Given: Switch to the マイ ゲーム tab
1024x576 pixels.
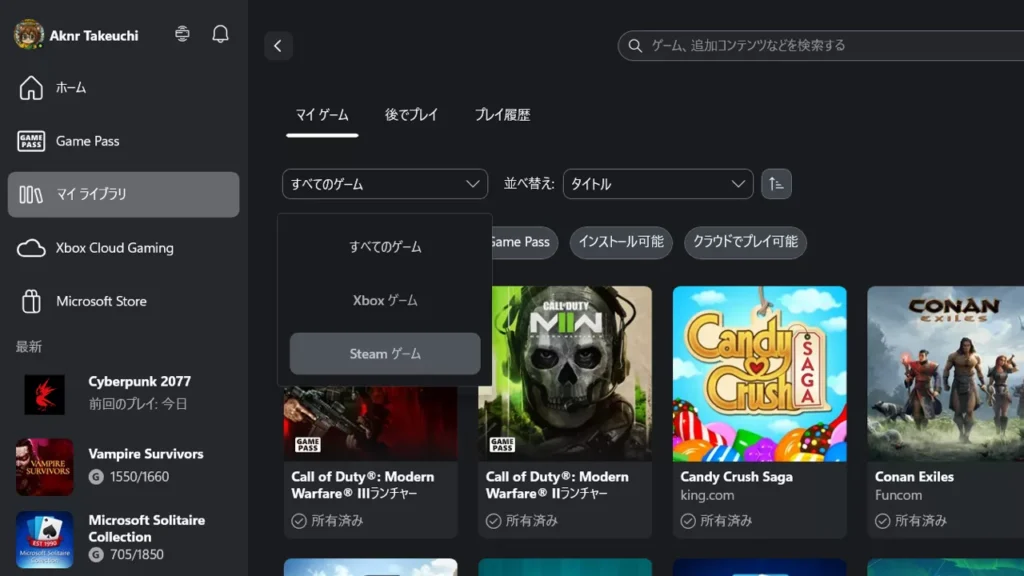Looking at the screenshot, I should pyautogui.click(x=322, y=115).
